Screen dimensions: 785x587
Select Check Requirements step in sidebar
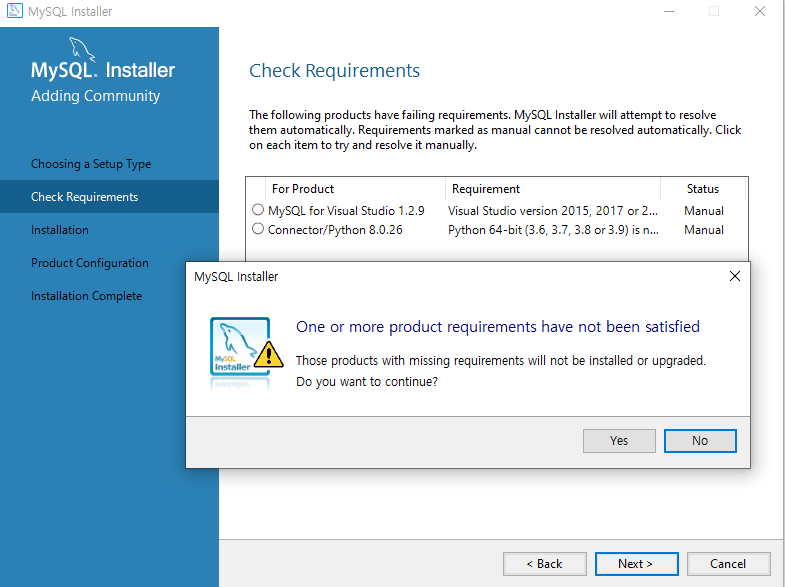point(109,197)
